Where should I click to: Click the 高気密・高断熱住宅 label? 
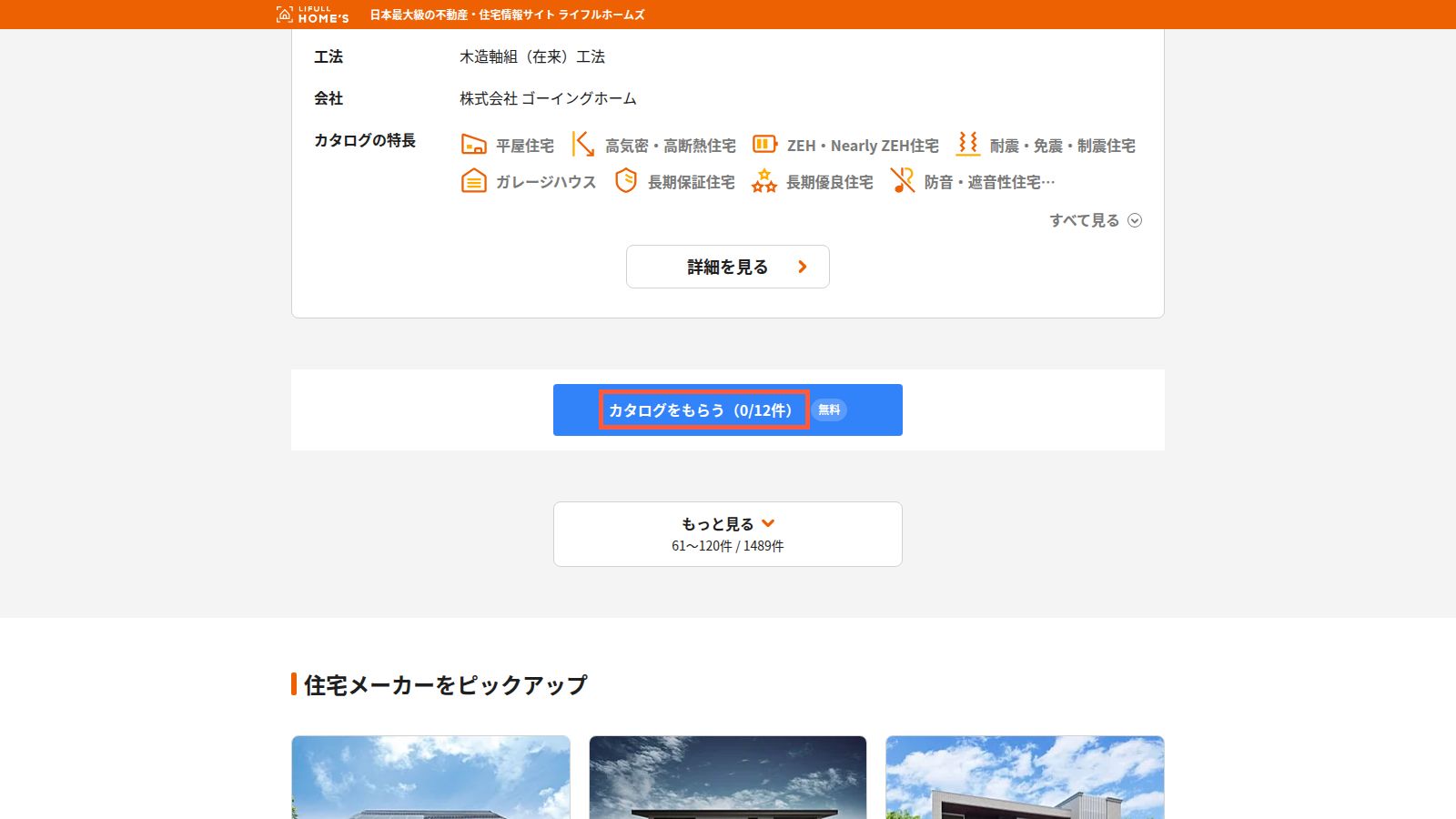coord(671,146)
